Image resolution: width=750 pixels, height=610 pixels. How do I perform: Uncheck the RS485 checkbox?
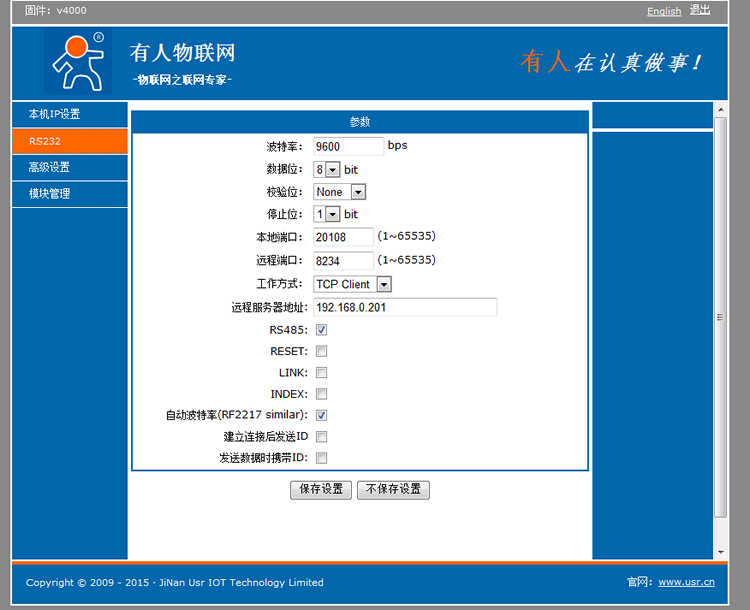321,329
